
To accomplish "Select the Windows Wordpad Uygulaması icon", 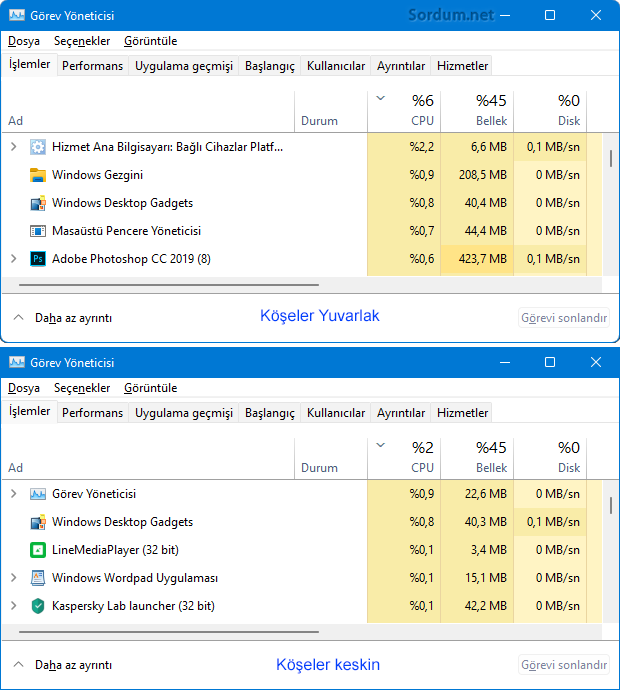I will pyautogui.click(x=38, y=578).
